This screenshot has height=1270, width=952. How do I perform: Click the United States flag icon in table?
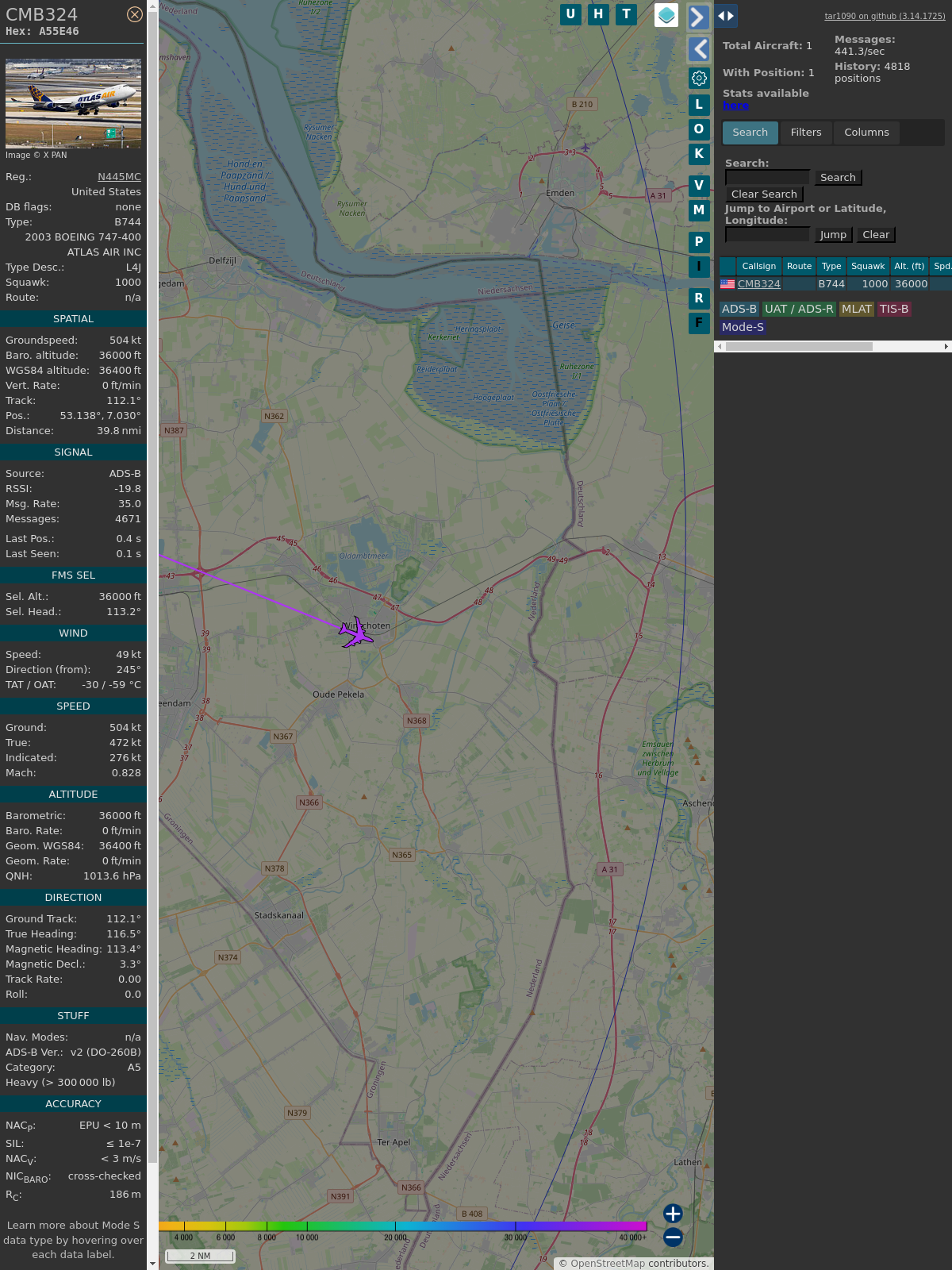(x=727, y=284)
